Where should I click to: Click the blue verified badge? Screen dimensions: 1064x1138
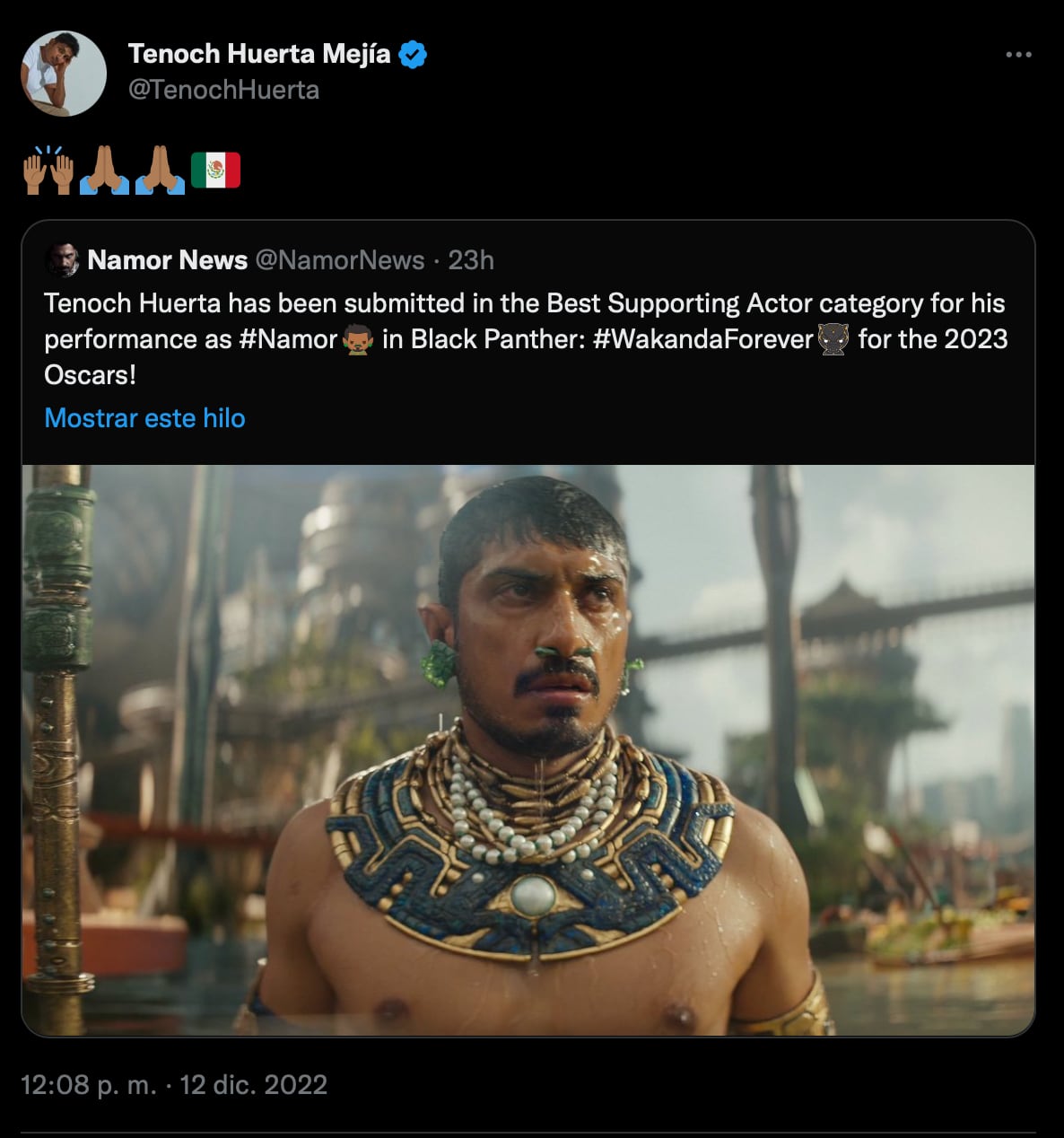(413, 55)
